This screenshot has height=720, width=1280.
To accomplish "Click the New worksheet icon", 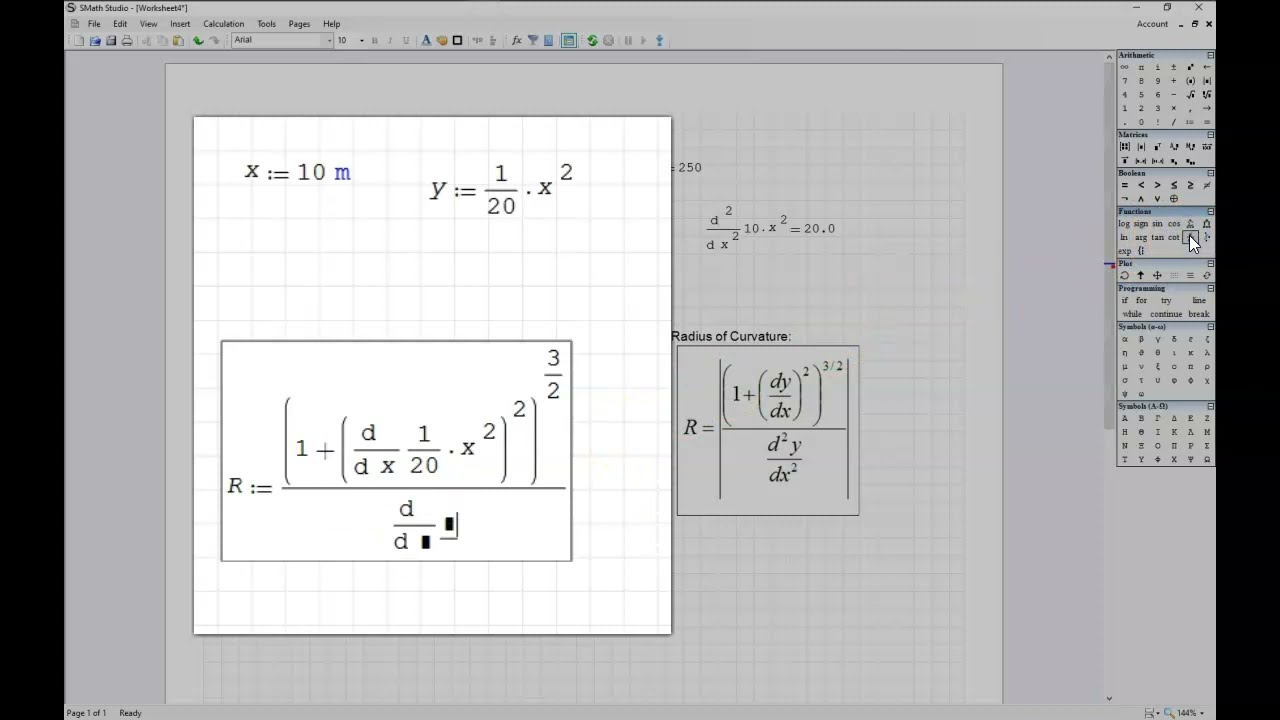I will point(79,40).
